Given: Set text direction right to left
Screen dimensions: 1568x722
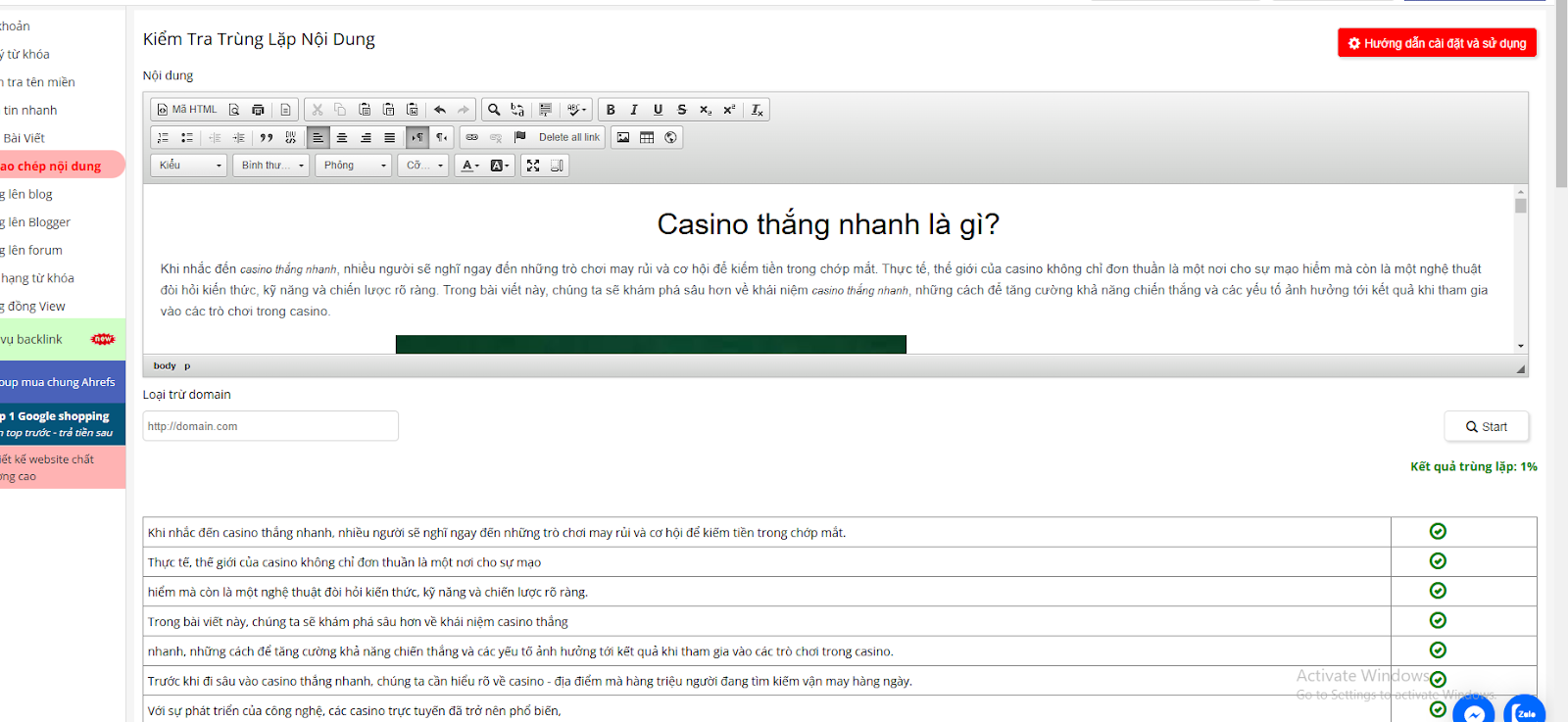Looking at the screenshot, I should pos(441,138).
